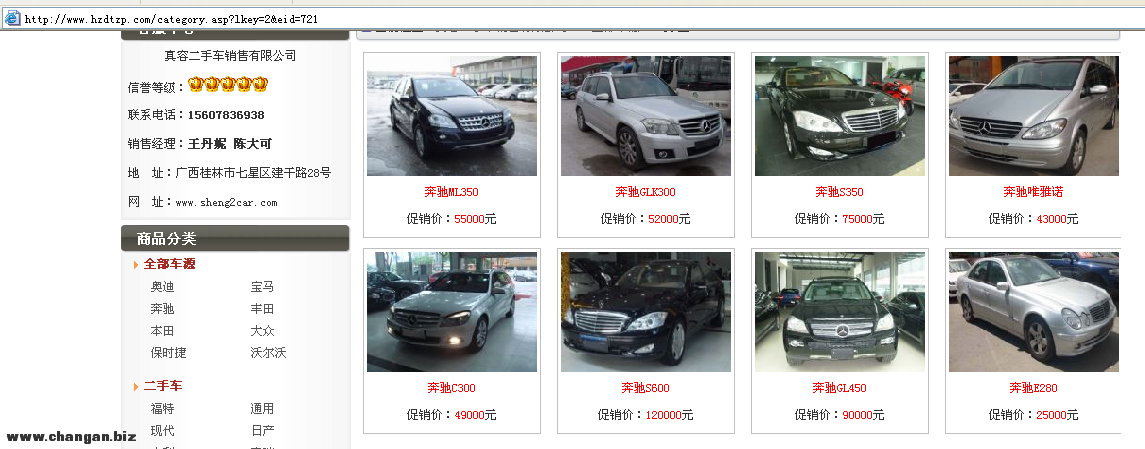Click the sales manager names 王丹妮 陈大可
Viewport: 1145px width, 449px height.
click(x=229, y=144)
